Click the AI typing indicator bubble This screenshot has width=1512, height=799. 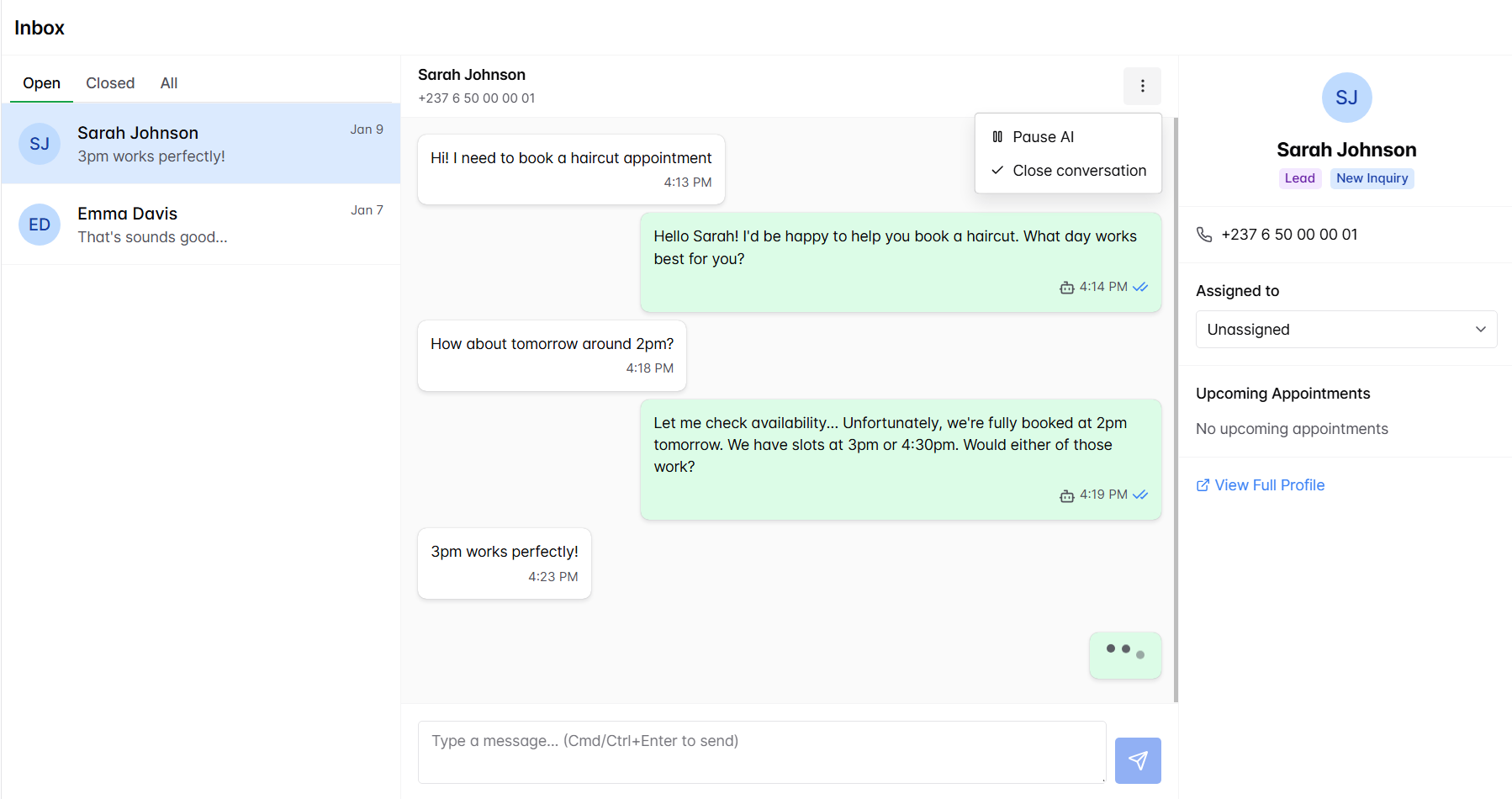(1125, 655)
